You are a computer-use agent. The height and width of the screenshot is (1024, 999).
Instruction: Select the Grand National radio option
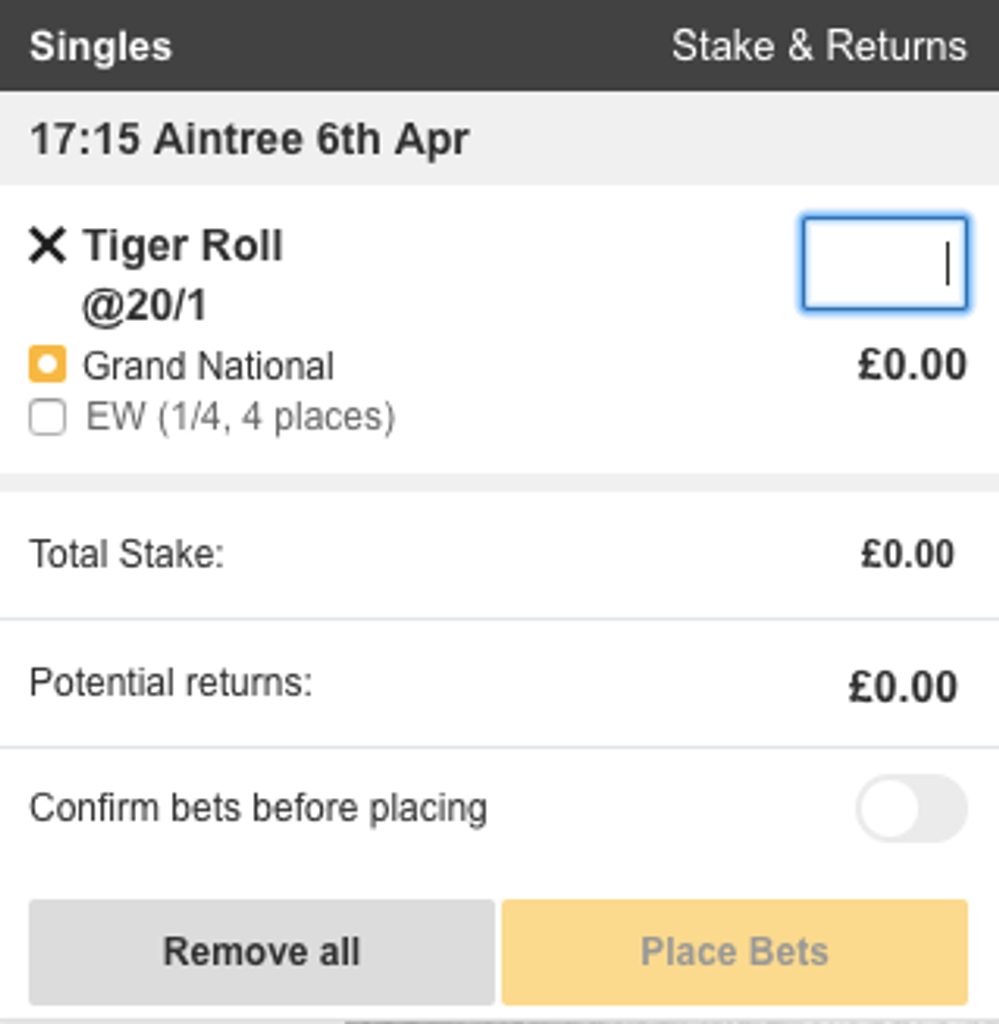(47, 365)
